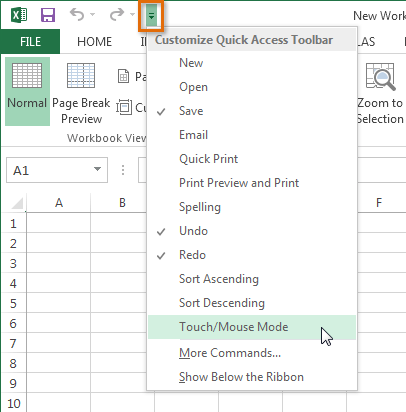This screenshot has height=412, width=406.
Task: Select row 6 header
Action: (13, 323)
